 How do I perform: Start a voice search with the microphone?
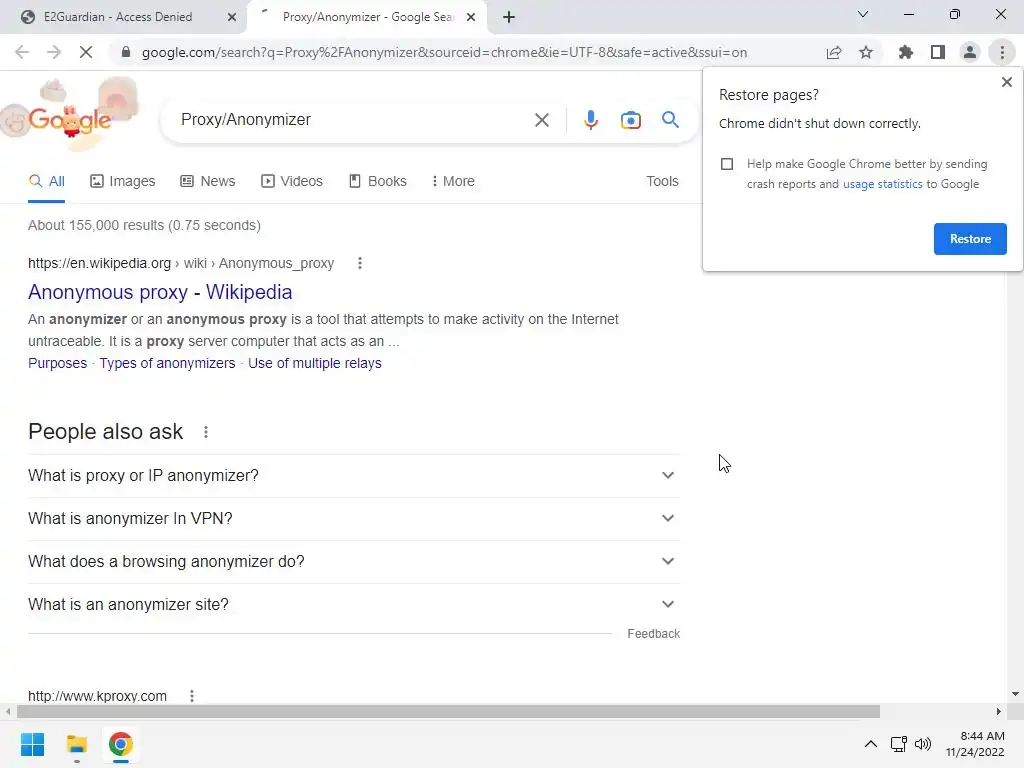tap(590, 120)
